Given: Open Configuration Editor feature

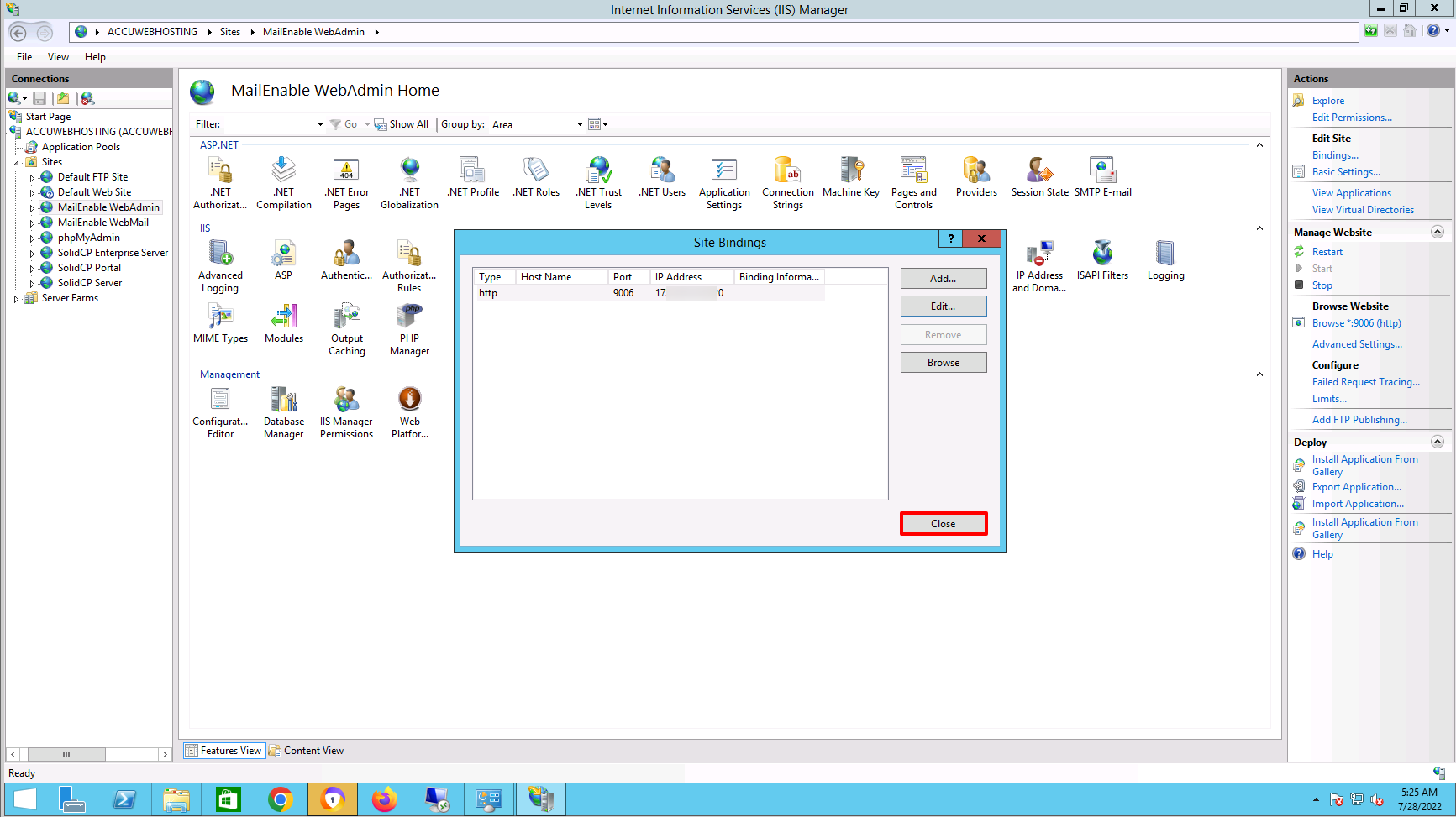Looking at the screenshot, I should [x=220, y=411].
